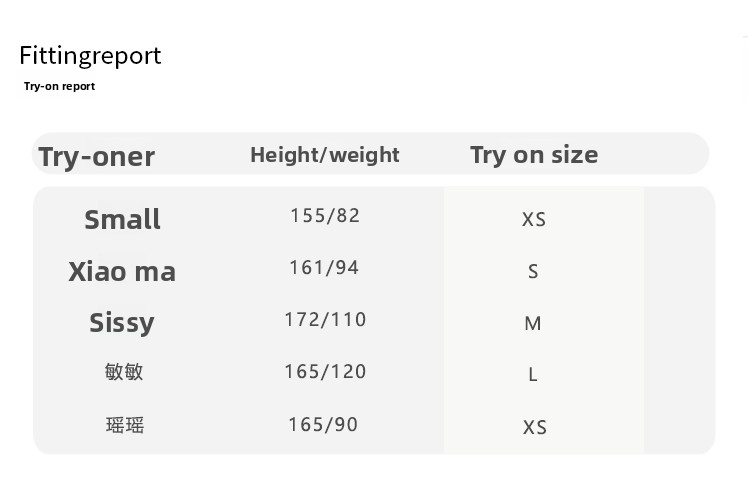Image resolution: width=750 pixels, height=503 pixels.
Task: Click the Try on size column header
Action: coord(534,155)
